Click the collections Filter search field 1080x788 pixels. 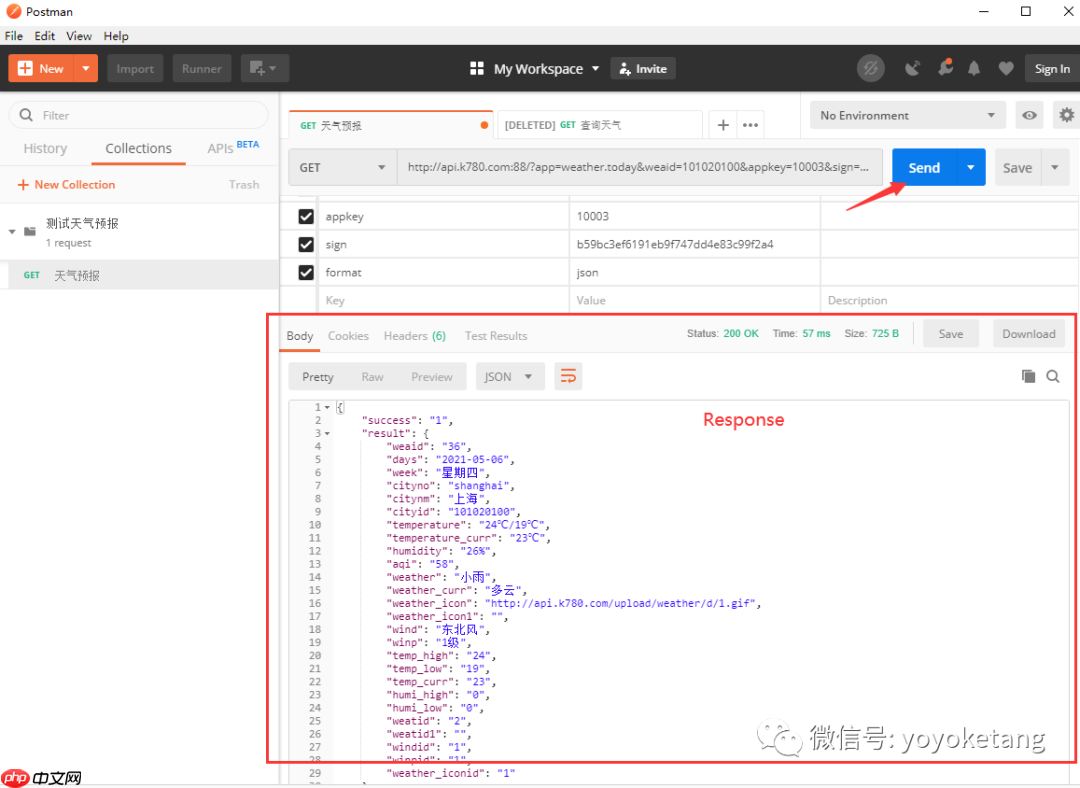138,115
